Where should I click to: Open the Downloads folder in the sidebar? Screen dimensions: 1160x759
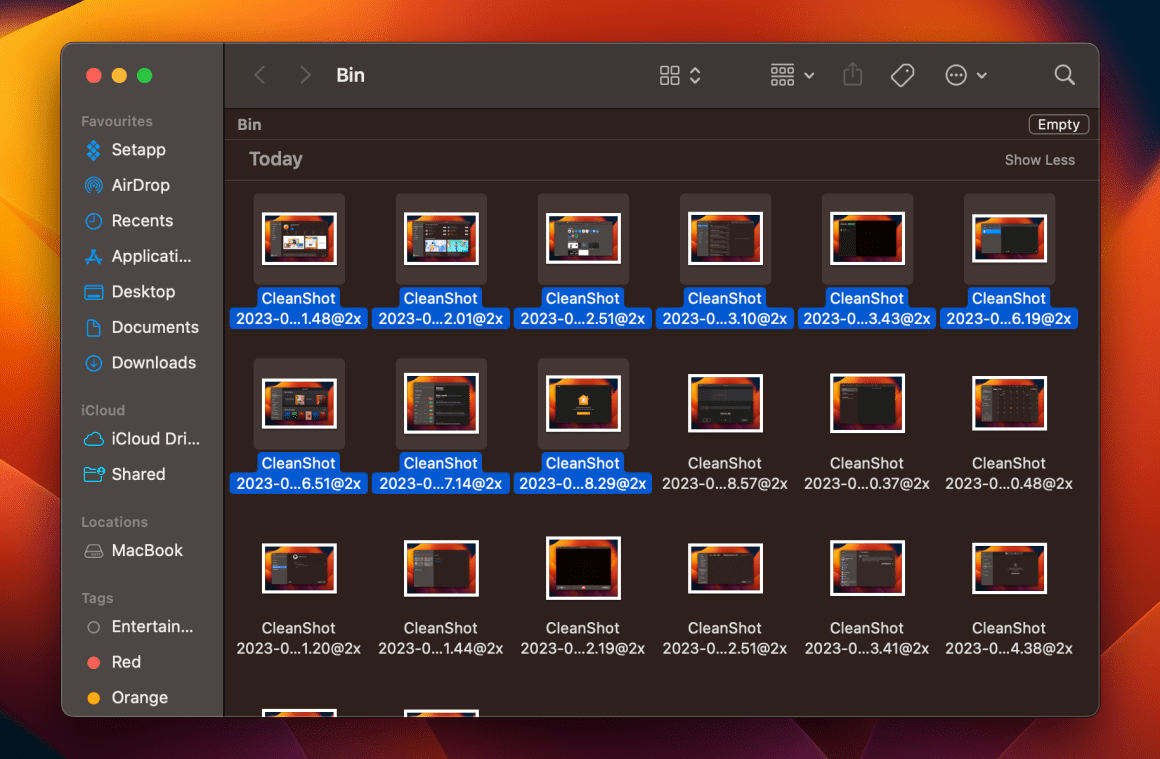(x=152, y=362)
